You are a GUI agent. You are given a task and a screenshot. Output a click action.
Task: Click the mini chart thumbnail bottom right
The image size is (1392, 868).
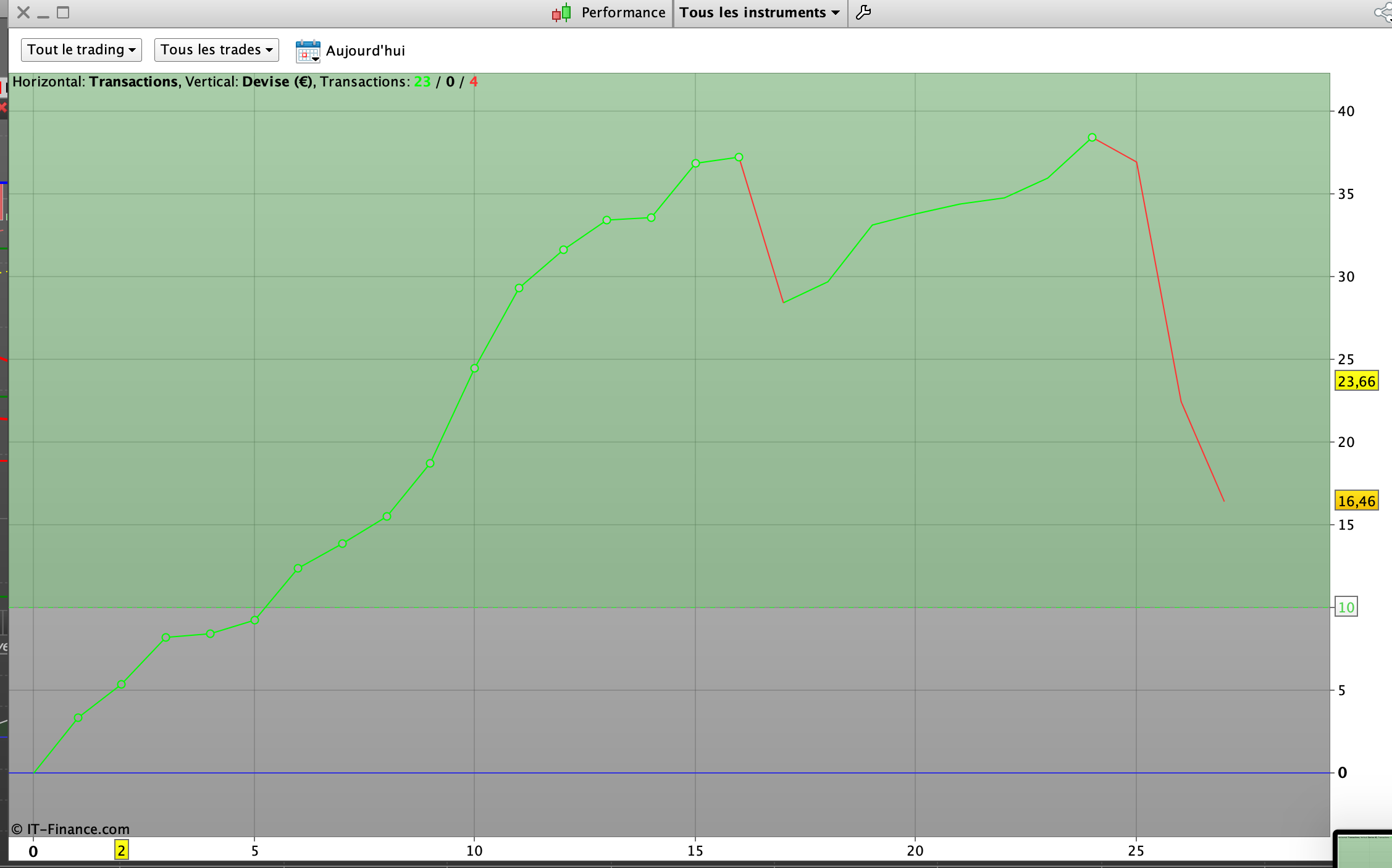[x=1364, y=851]
